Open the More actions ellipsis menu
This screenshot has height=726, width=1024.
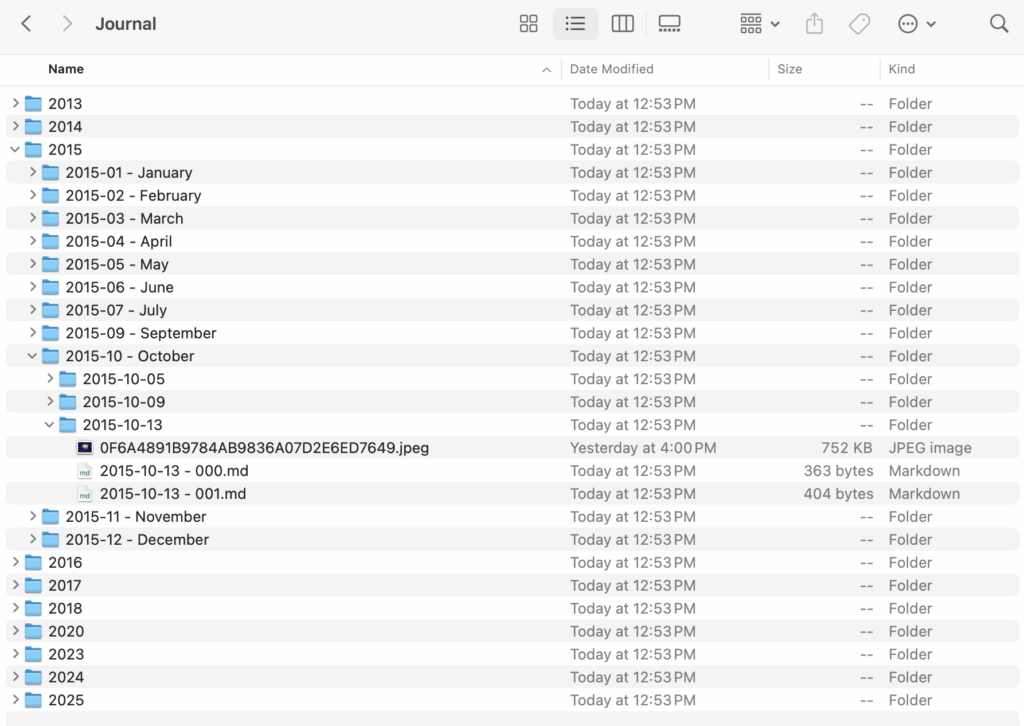click(x=916, y=24)
